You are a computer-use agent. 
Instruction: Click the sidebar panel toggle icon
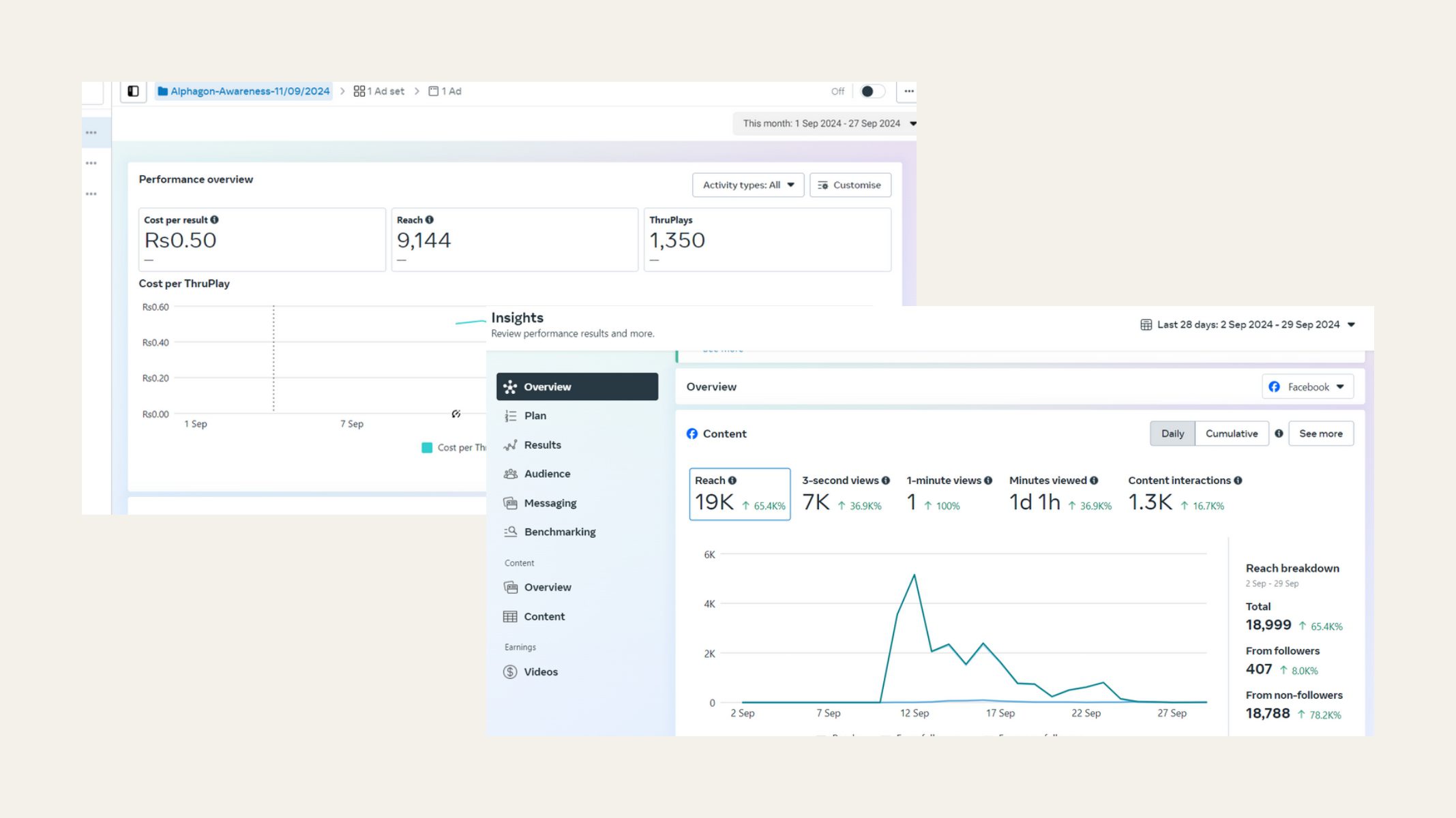[134, 91]
